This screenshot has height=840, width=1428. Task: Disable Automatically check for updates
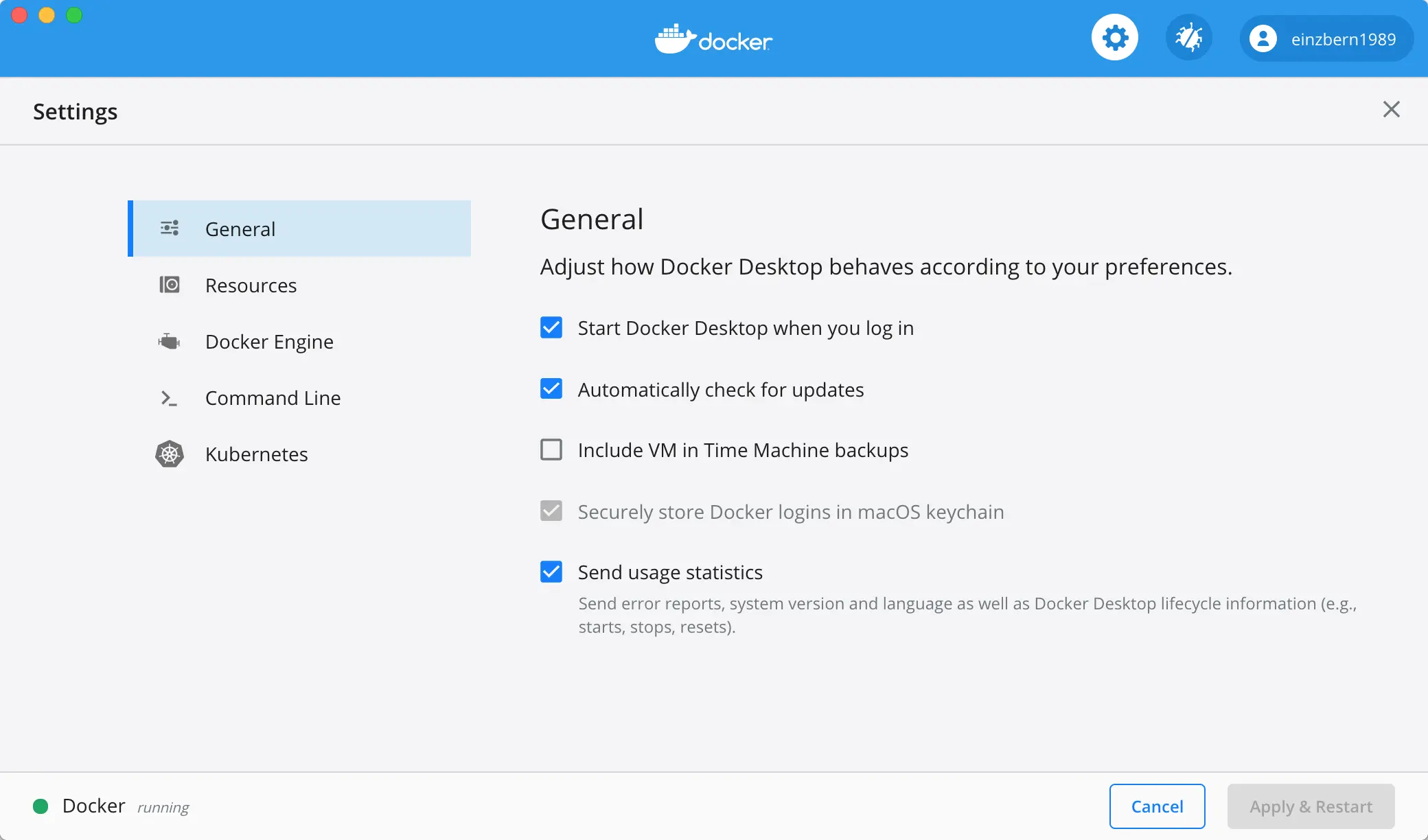click(551, 389)
